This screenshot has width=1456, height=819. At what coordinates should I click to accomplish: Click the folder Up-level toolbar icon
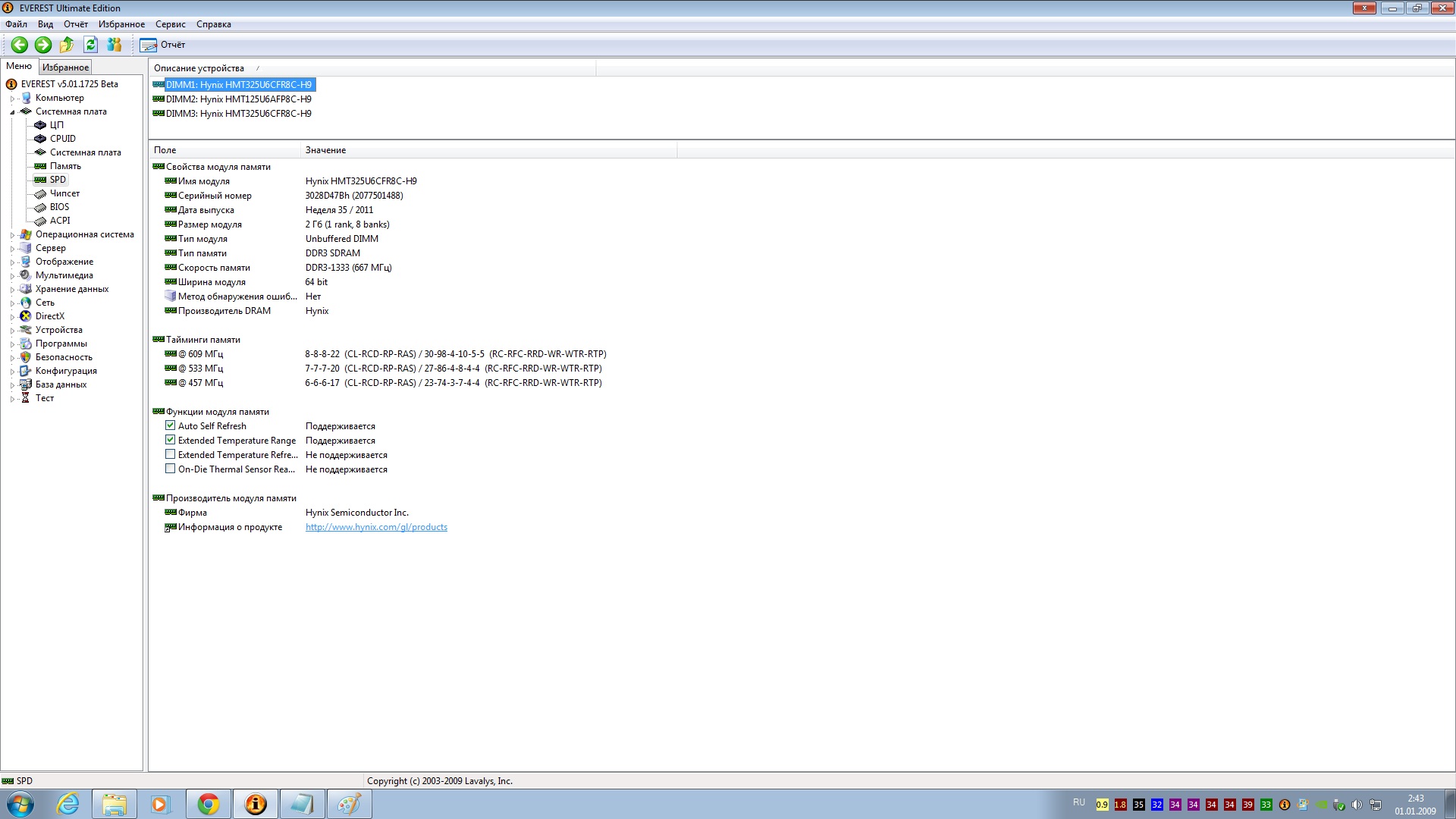(67, 45)
